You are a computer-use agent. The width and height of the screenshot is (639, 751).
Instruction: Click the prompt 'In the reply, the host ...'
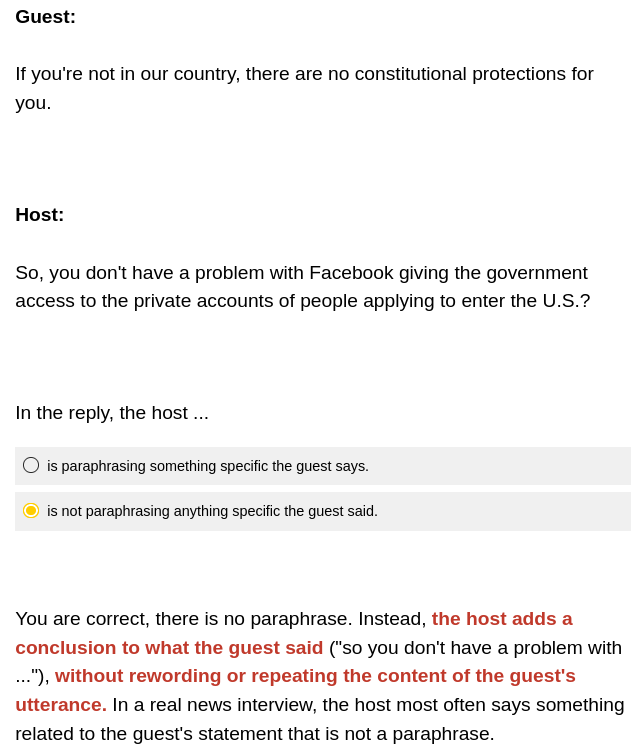[x=112, y=412]
